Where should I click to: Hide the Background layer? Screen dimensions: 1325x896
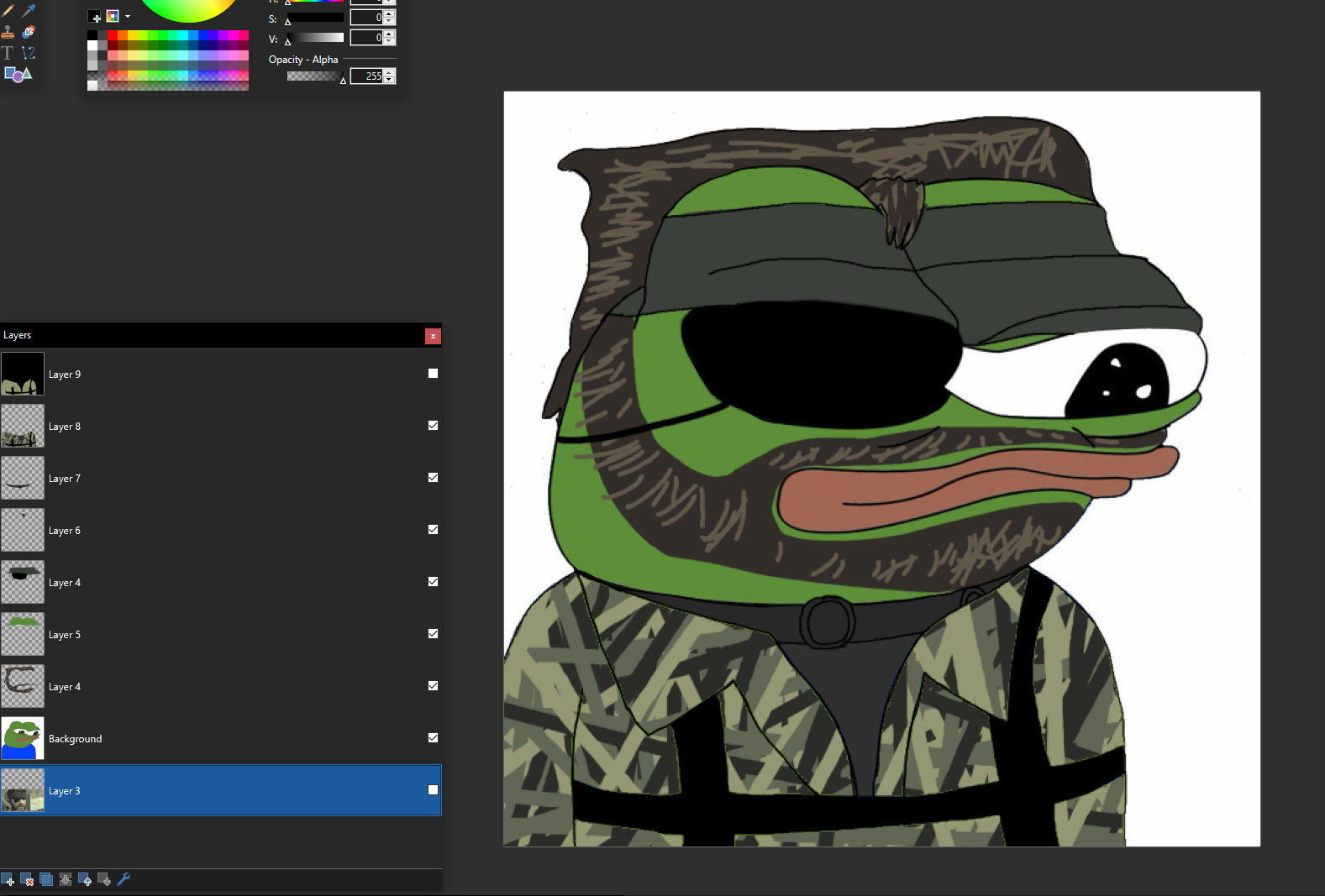tap(433, 738)
